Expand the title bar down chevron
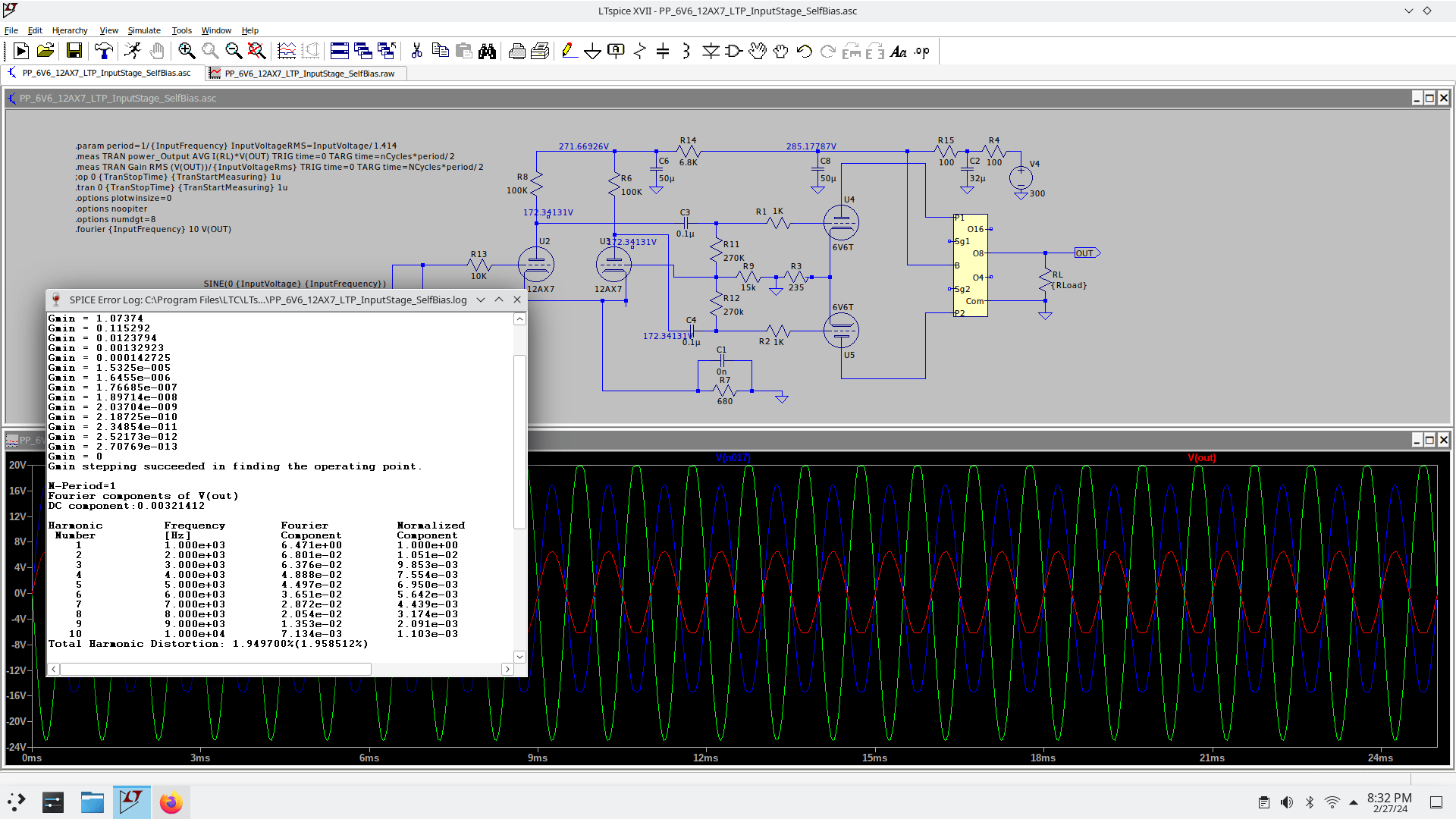This screenshot has height=819, width=1456. point(1409,11)
